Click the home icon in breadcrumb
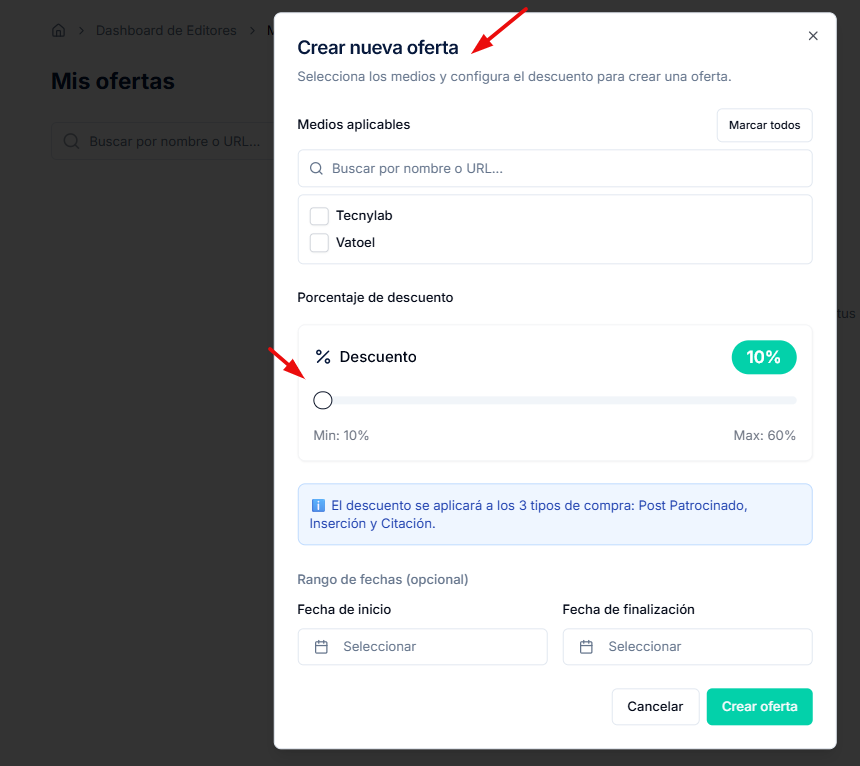 pyautogui.click(x=59, y=31)
